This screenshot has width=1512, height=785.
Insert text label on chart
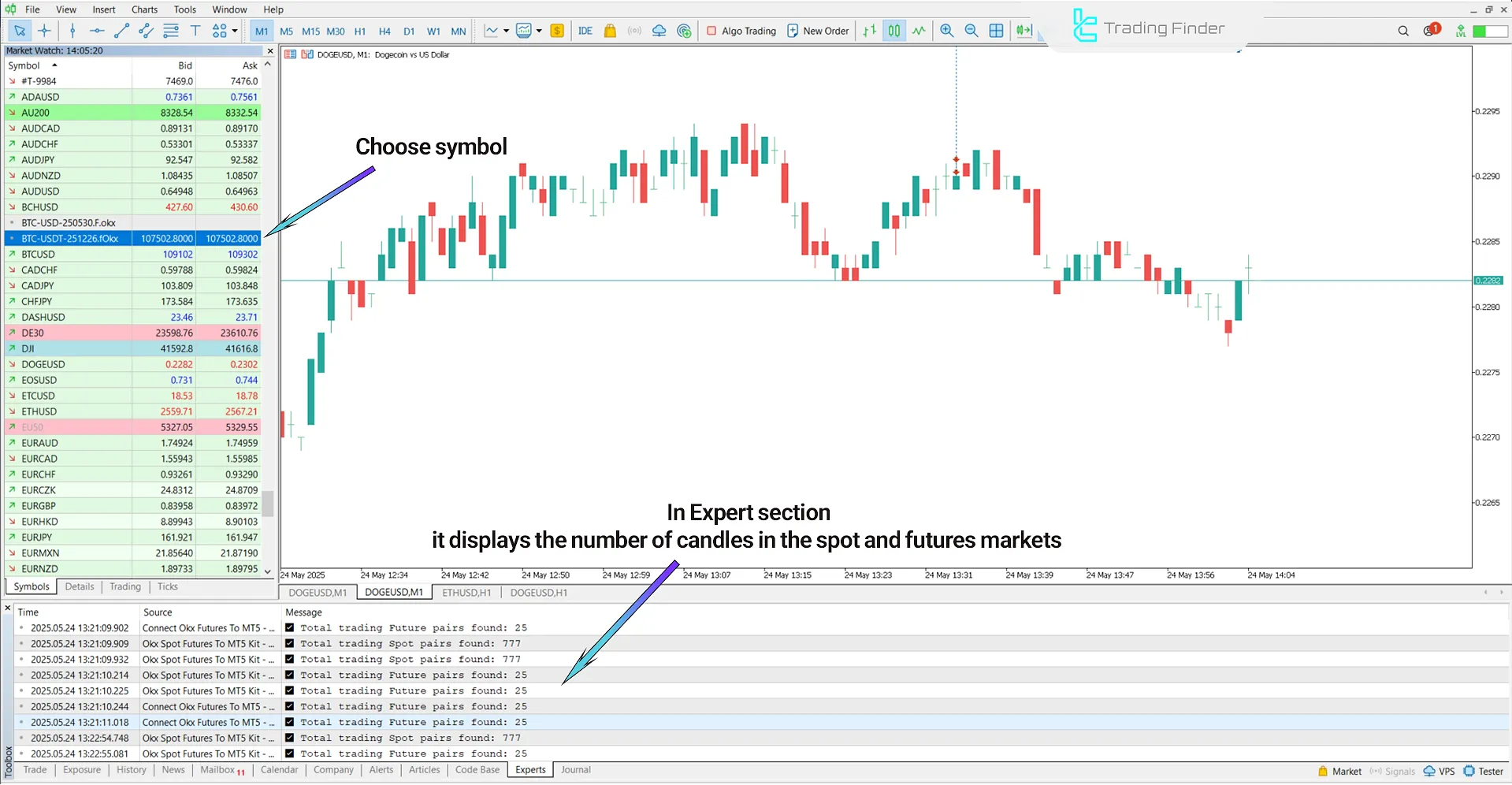point(195,31)
